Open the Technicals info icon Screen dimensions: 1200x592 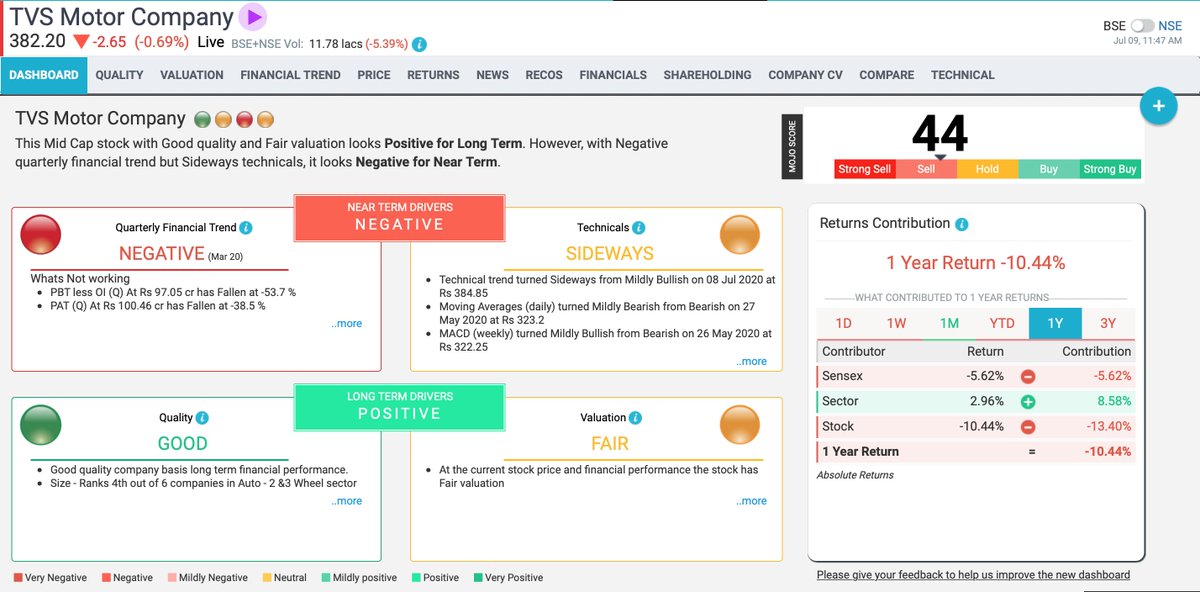click(639, 228)
